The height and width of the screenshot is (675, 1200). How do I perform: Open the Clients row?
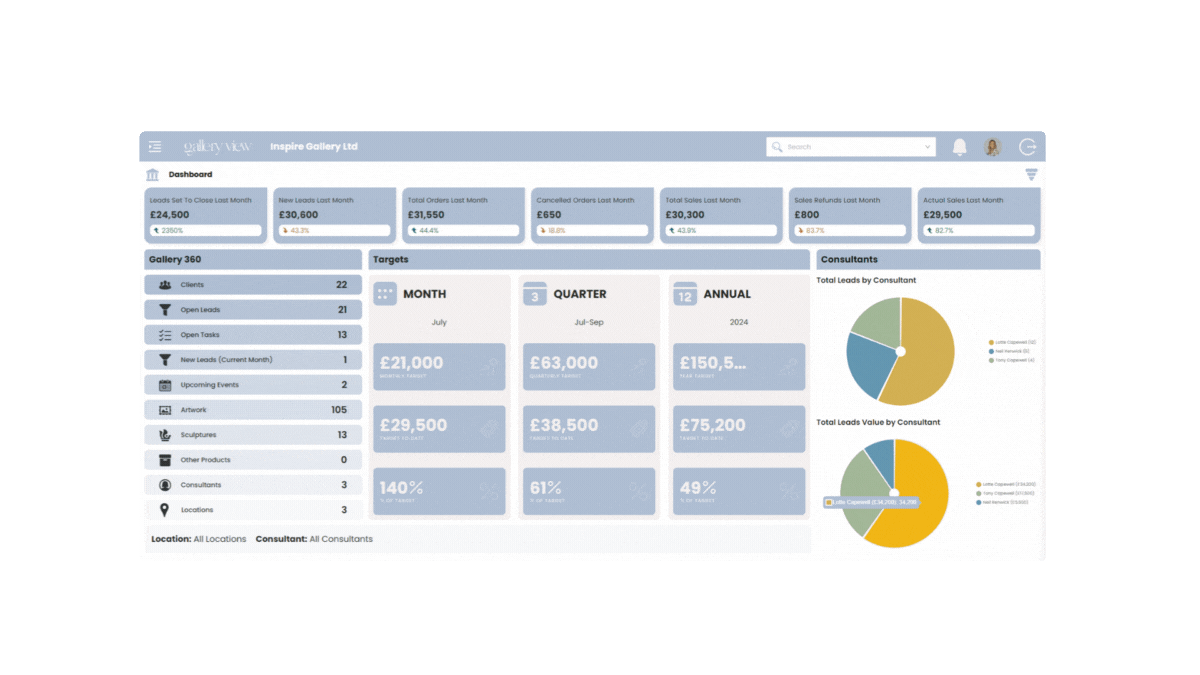253,285
